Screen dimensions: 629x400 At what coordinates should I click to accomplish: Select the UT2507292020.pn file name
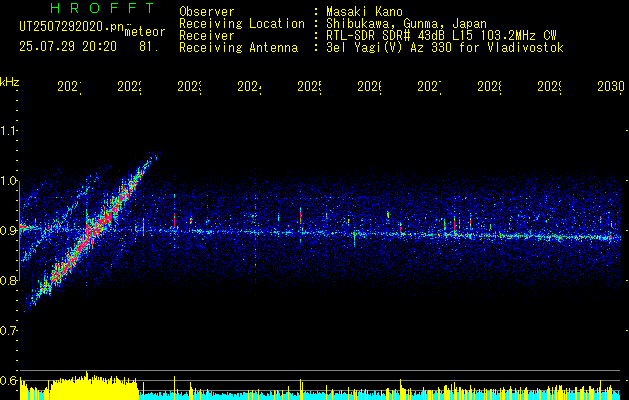point(72,27)
